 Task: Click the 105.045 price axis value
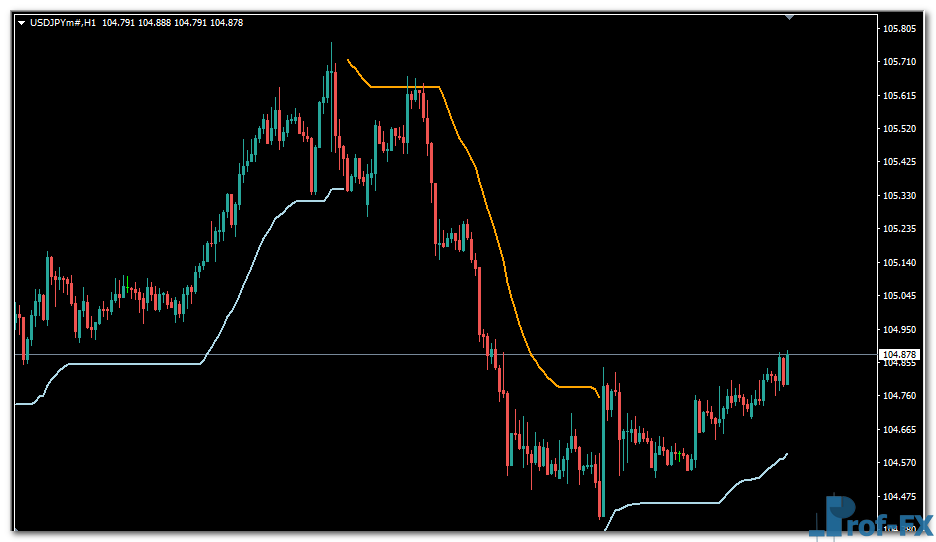pyautogui.click(x=900, y=296)
